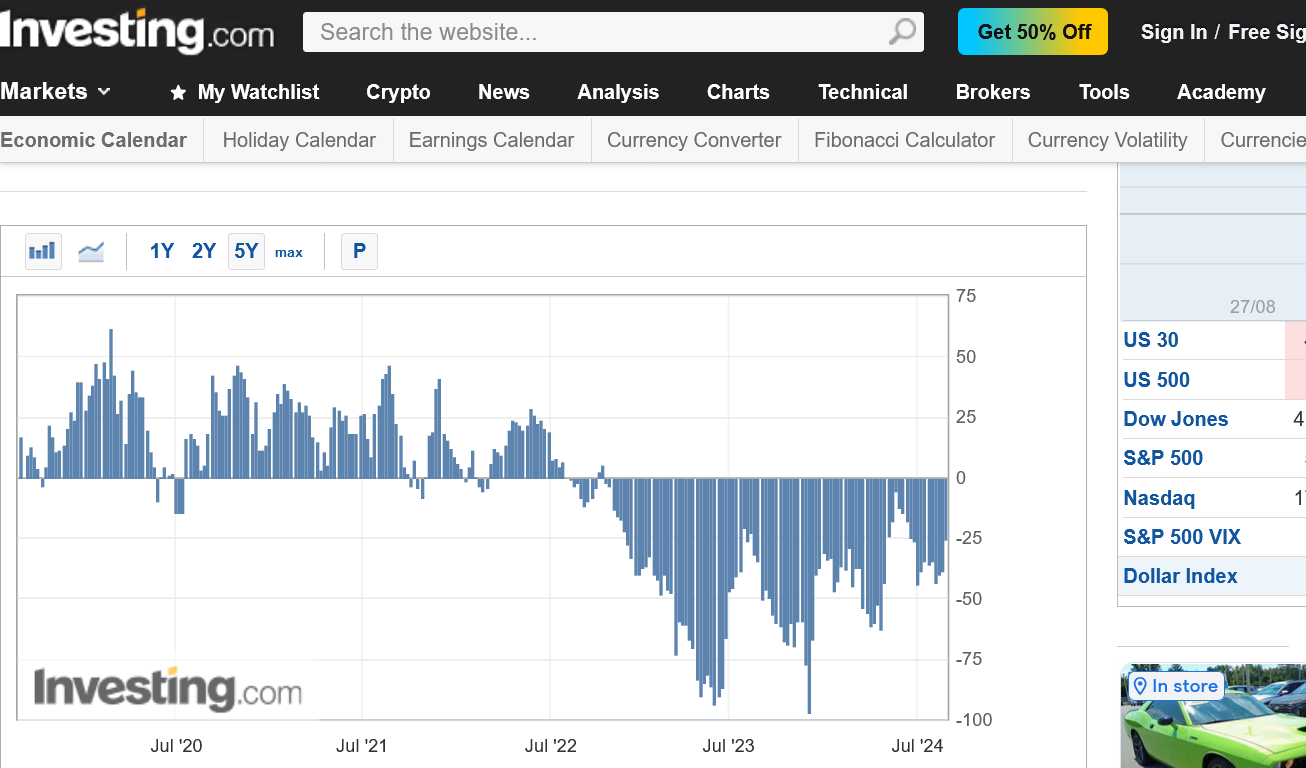Image resolution: width=1306 pixels, height=768 pixels.
Task: Click the Jul '23 axis label
Action: 729,746
